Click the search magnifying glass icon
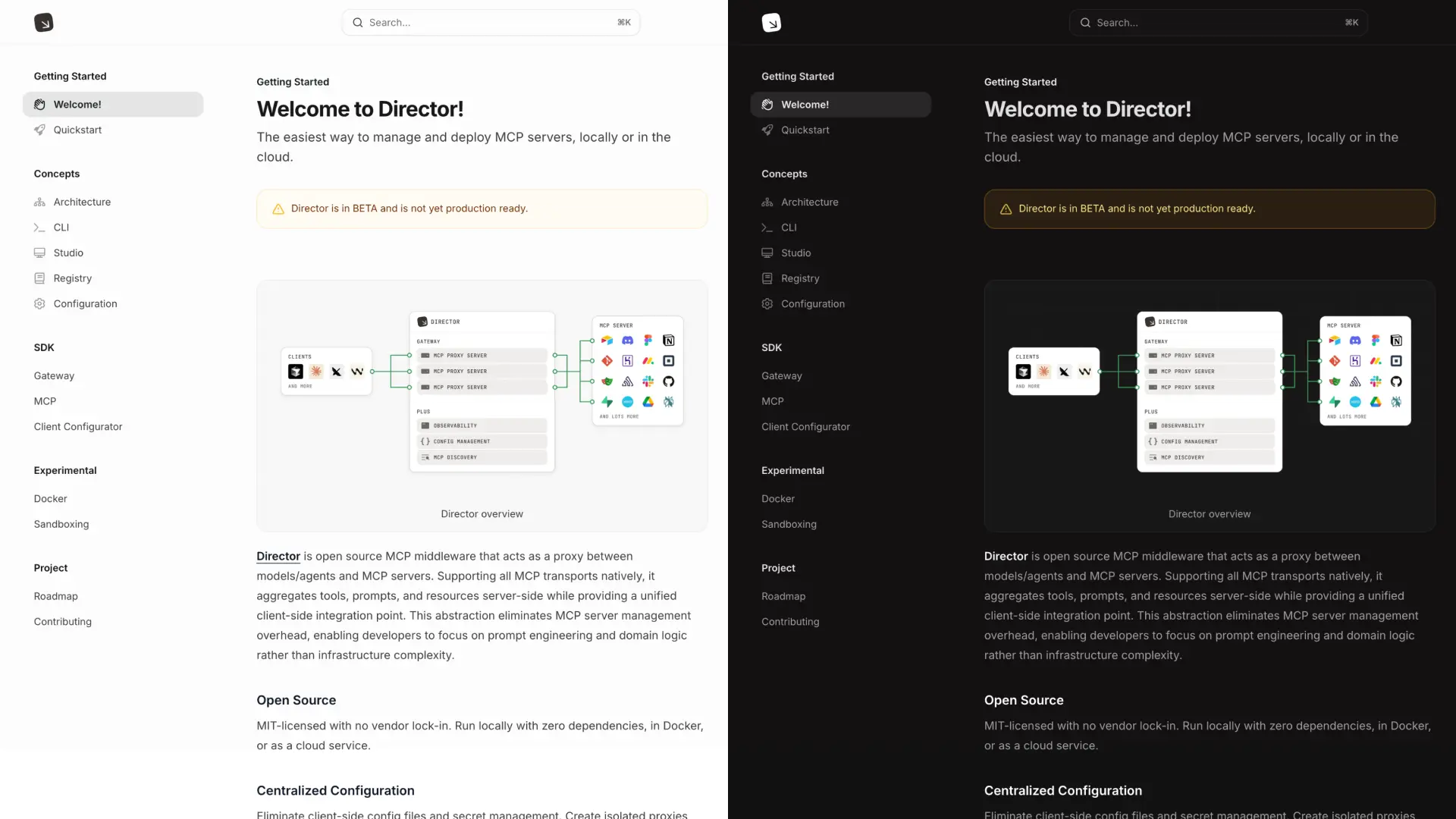1456x819 pixels. pyautogui.click(x=357, y=22)
